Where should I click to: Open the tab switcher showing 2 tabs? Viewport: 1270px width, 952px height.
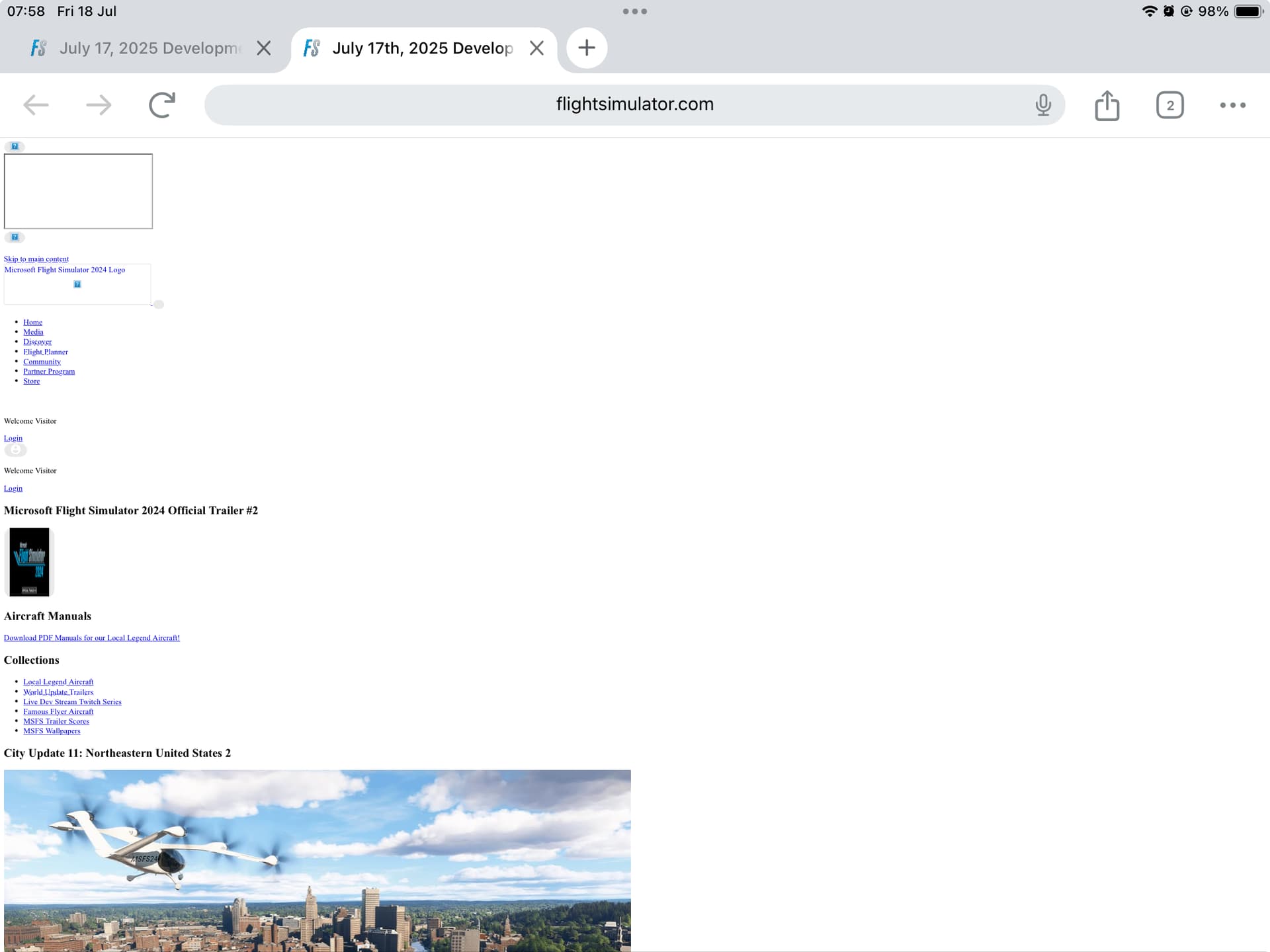coord(1169,105)
